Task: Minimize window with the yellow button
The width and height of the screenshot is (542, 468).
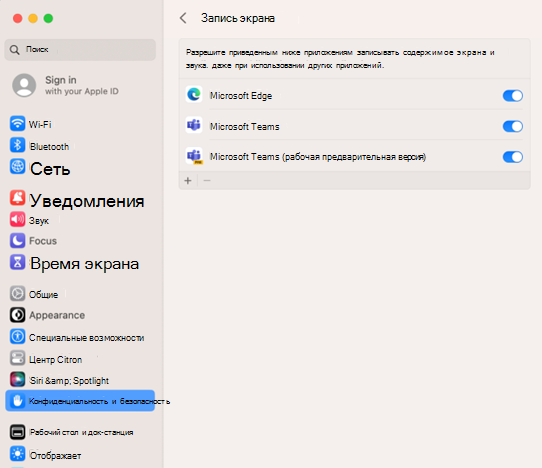Action: point(33,18)
